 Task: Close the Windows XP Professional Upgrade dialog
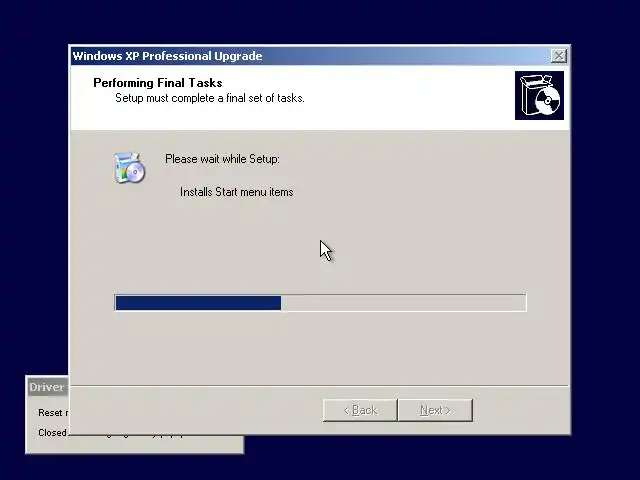pos(558,56)
